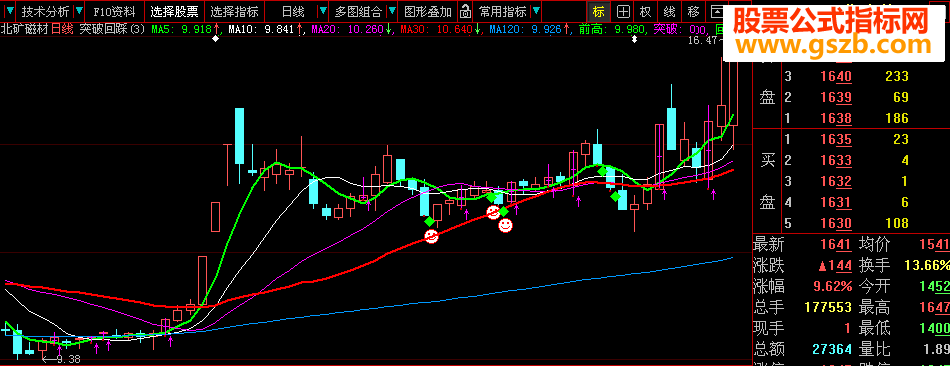This screenshot has height=366, width=950.
Task: Toggle the padlock lock icon
Action: point(465,11)
